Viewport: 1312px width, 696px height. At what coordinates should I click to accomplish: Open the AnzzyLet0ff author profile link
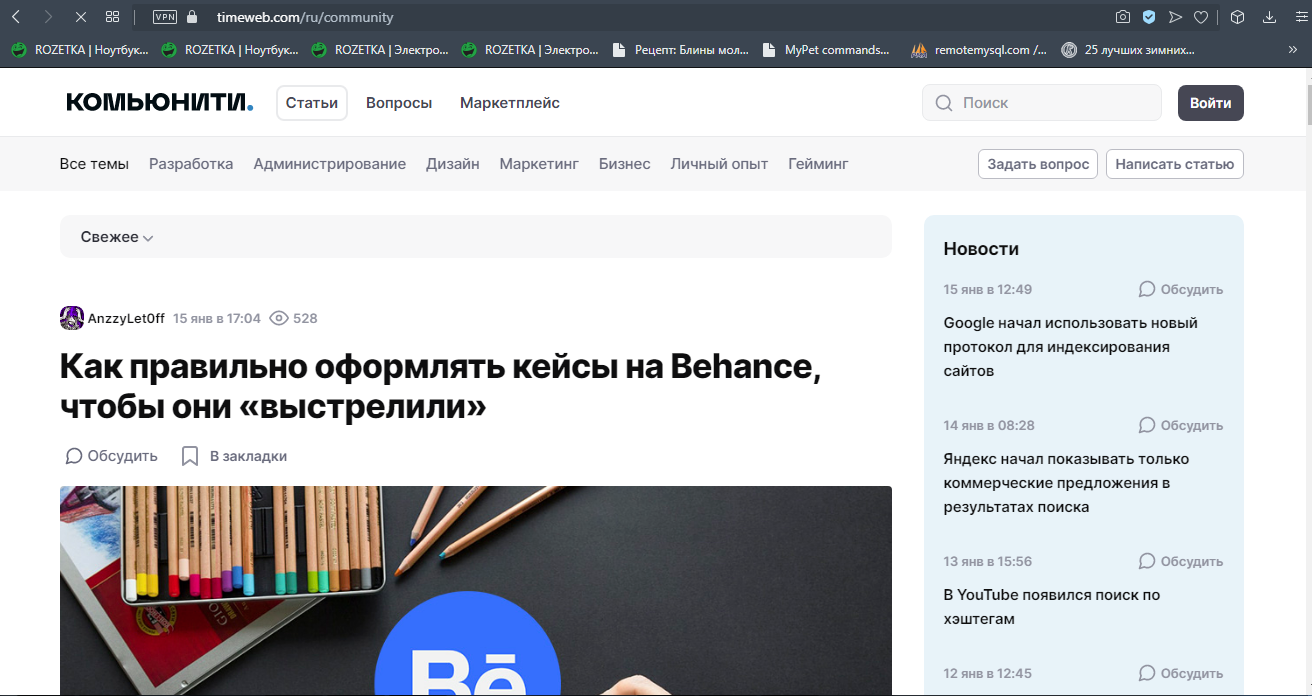coord(126,318)
